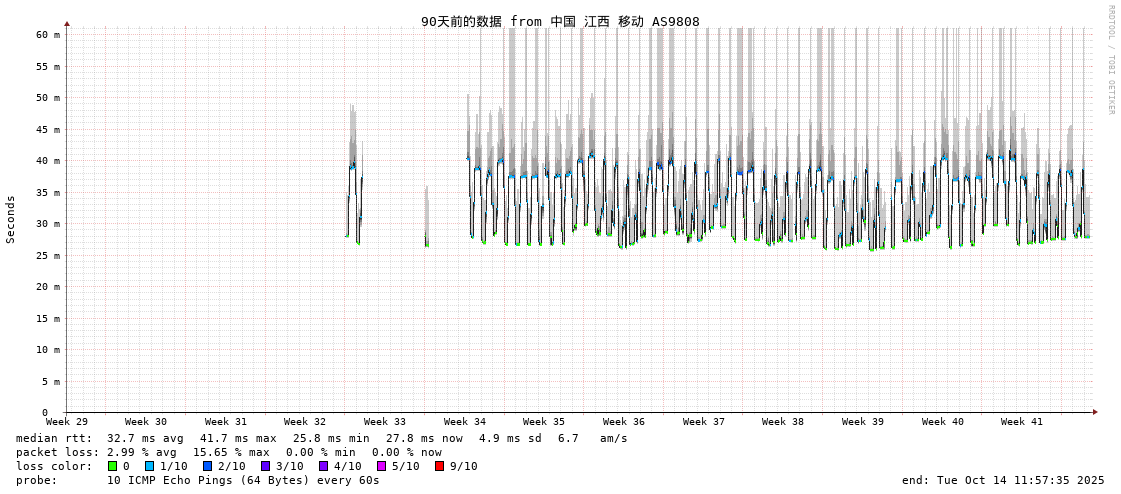Image resolution: width=1121 pixels, height=494 pixels.
Task: Click the RRDTOOL / TOBI OETIKER watermark
Action: click(1110, 60)
